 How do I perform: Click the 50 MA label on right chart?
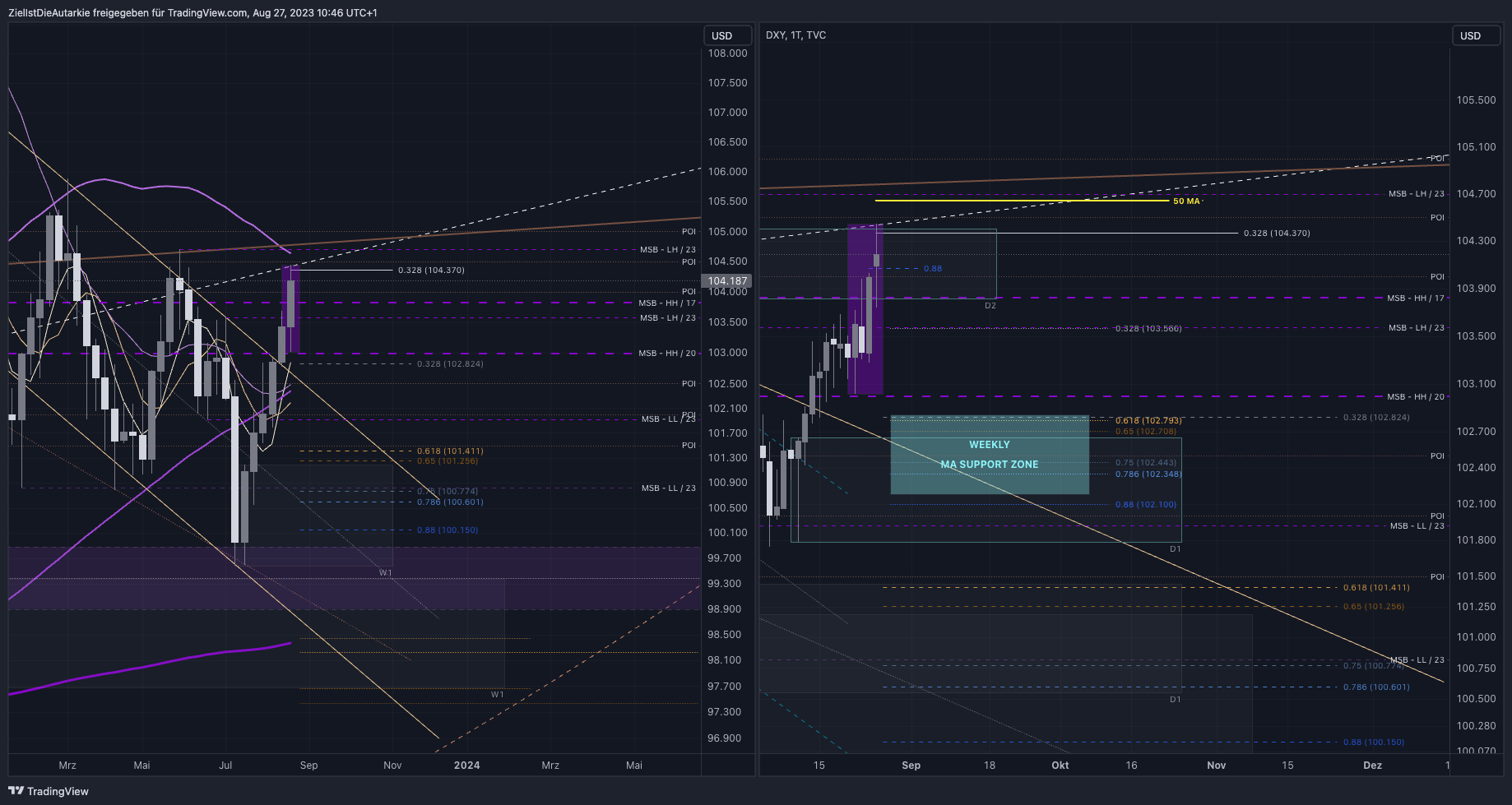[x=1186, y=201]
